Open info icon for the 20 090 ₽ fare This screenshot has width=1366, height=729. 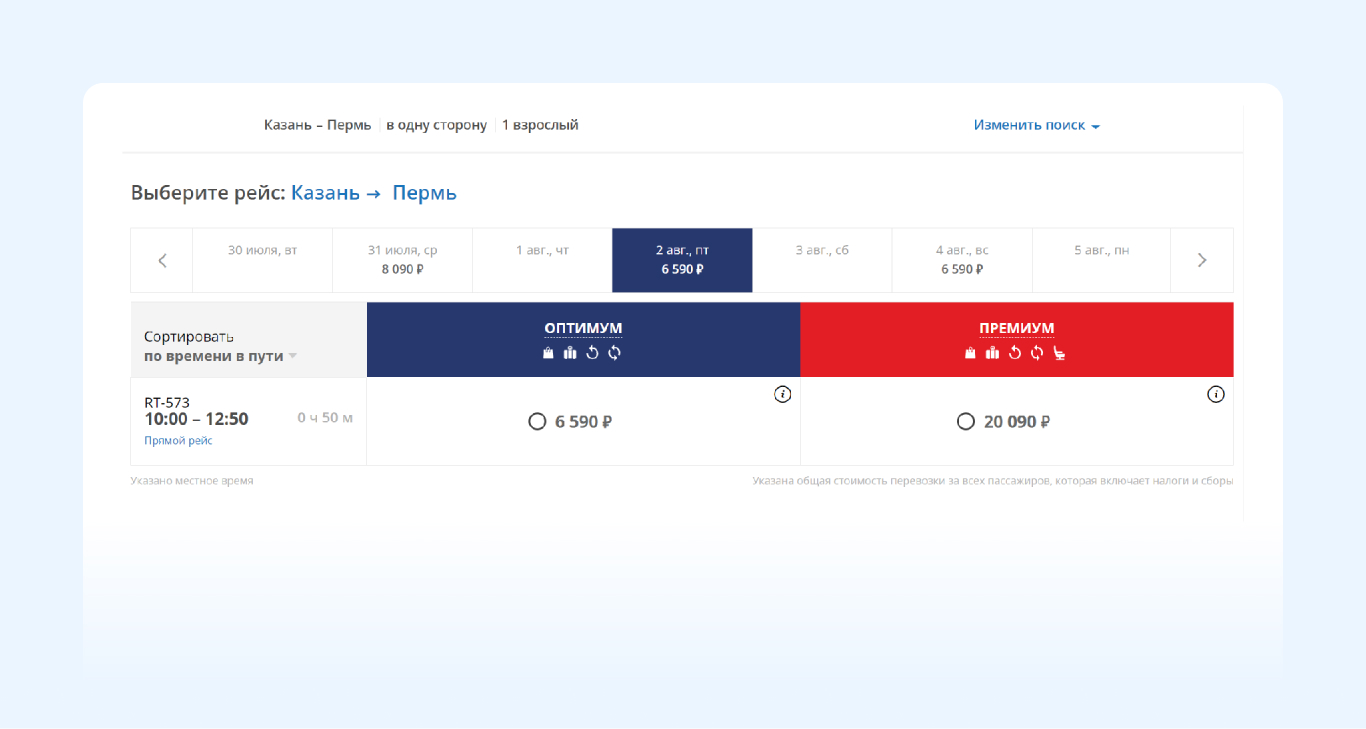1216,394
